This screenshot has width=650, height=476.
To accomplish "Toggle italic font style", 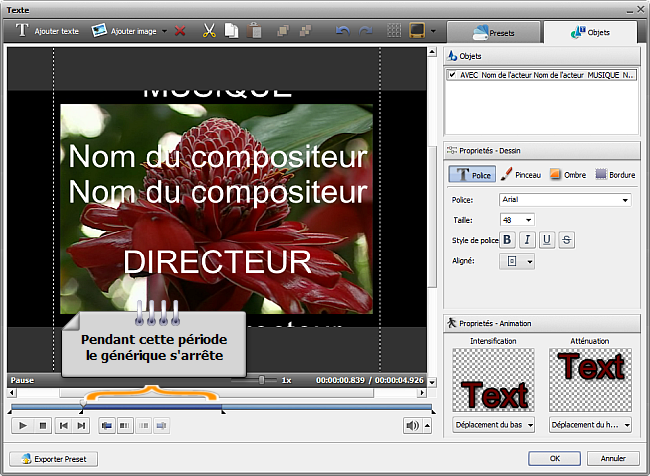I will 527,239.
